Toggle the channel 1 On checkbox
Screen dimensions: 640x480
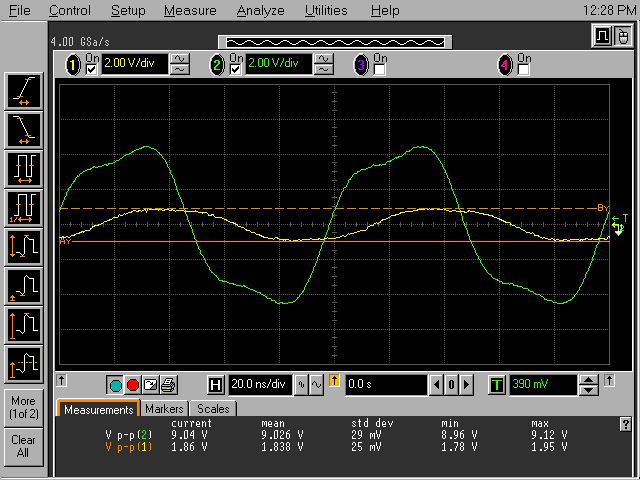[x=91, y=70]
